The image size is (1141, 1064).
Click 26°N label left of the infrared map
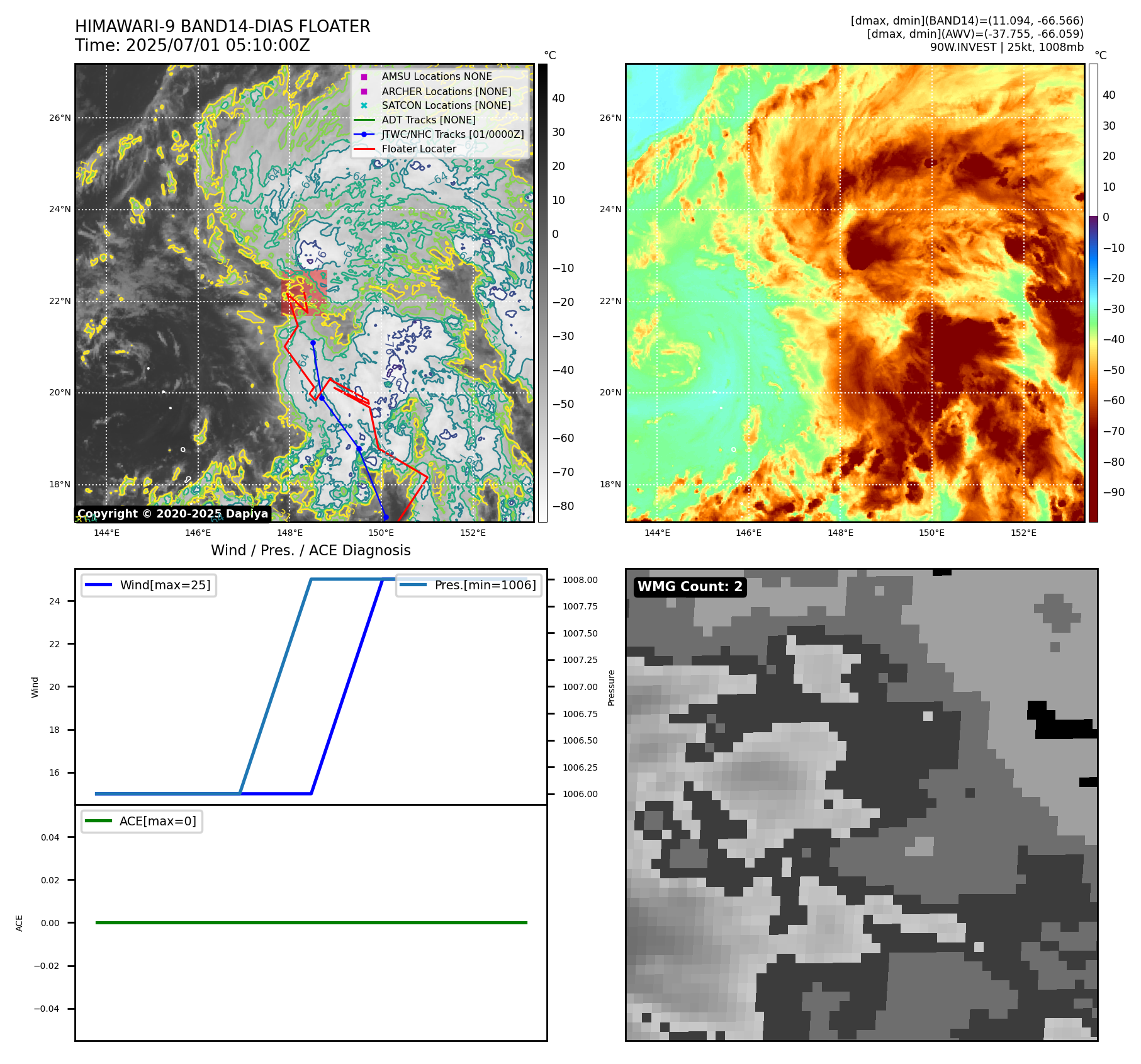pyautogui.click(x=60, y=118)
